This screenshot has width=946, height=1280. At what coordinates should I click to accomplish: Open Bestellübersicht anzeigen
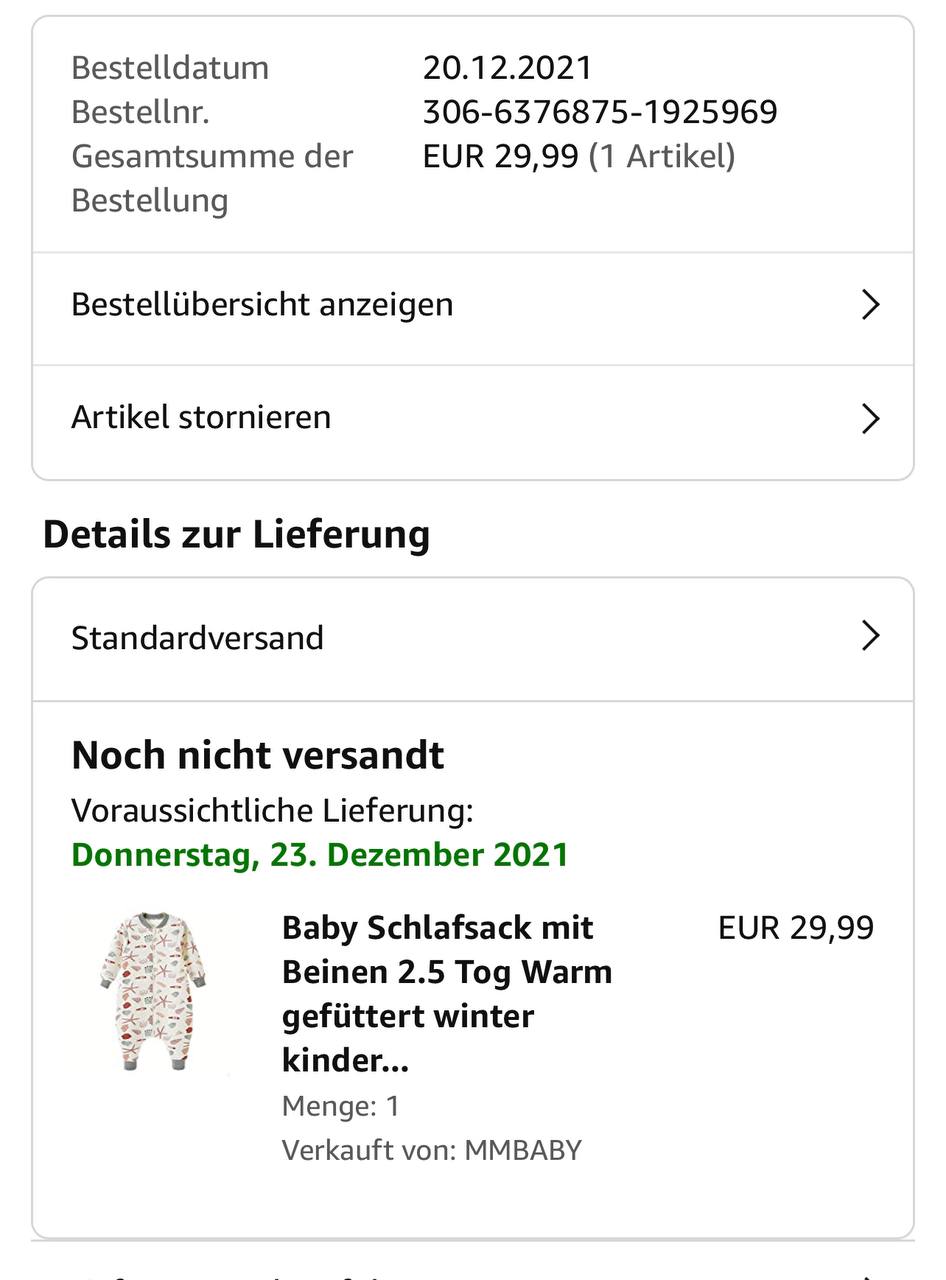tap(262, 304)
